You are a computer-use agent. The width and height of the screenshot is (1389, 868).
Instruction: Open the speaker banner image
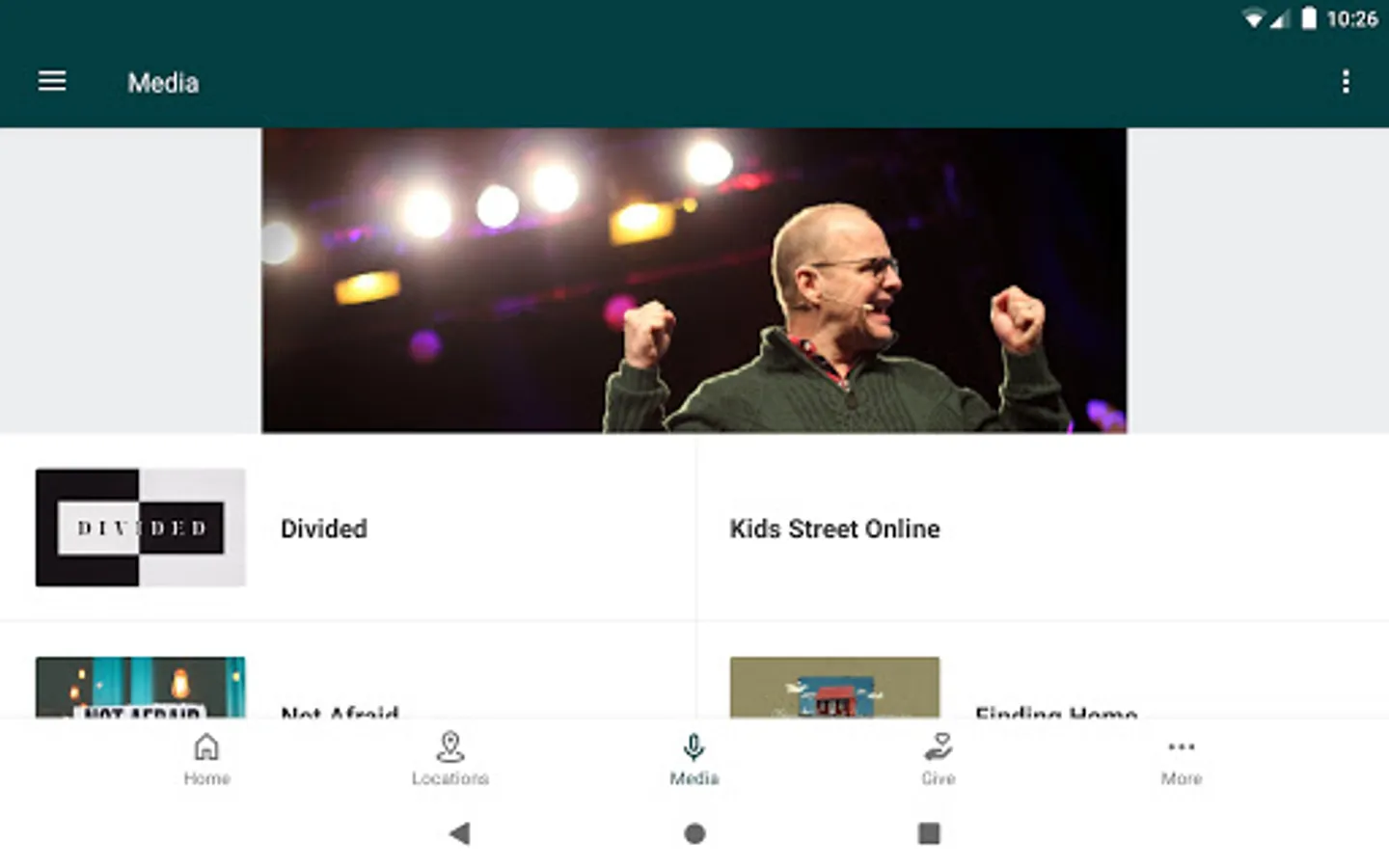(694, 281)
